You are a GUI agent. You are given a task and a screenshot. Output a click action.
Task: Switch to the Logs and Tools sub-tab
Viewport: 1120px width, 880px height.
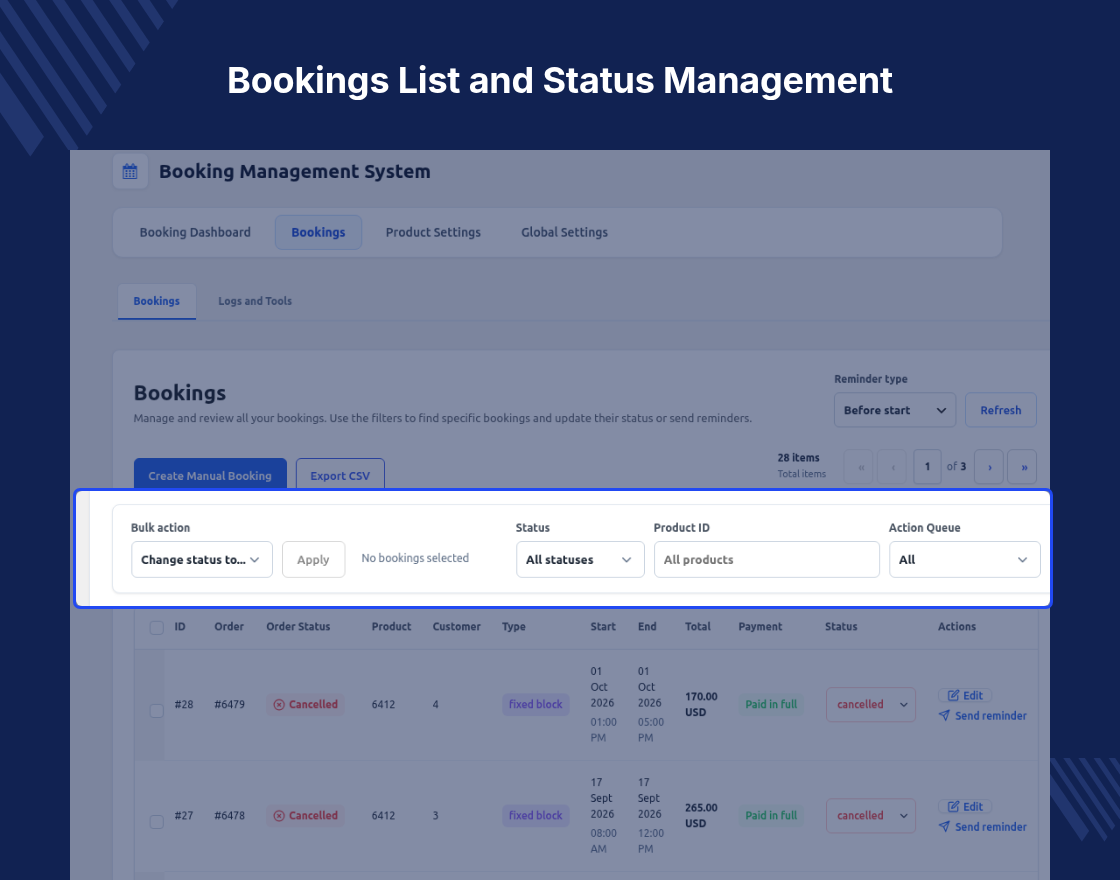point(255,301)
